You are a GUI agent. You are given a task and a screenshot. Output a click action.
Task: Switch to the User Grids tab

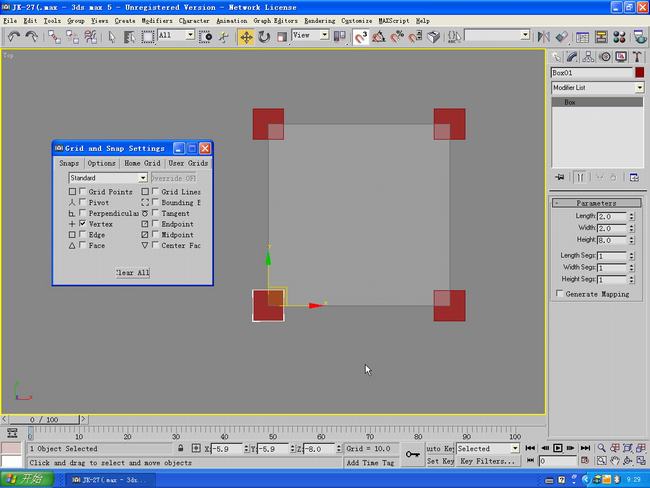point(188,163)
